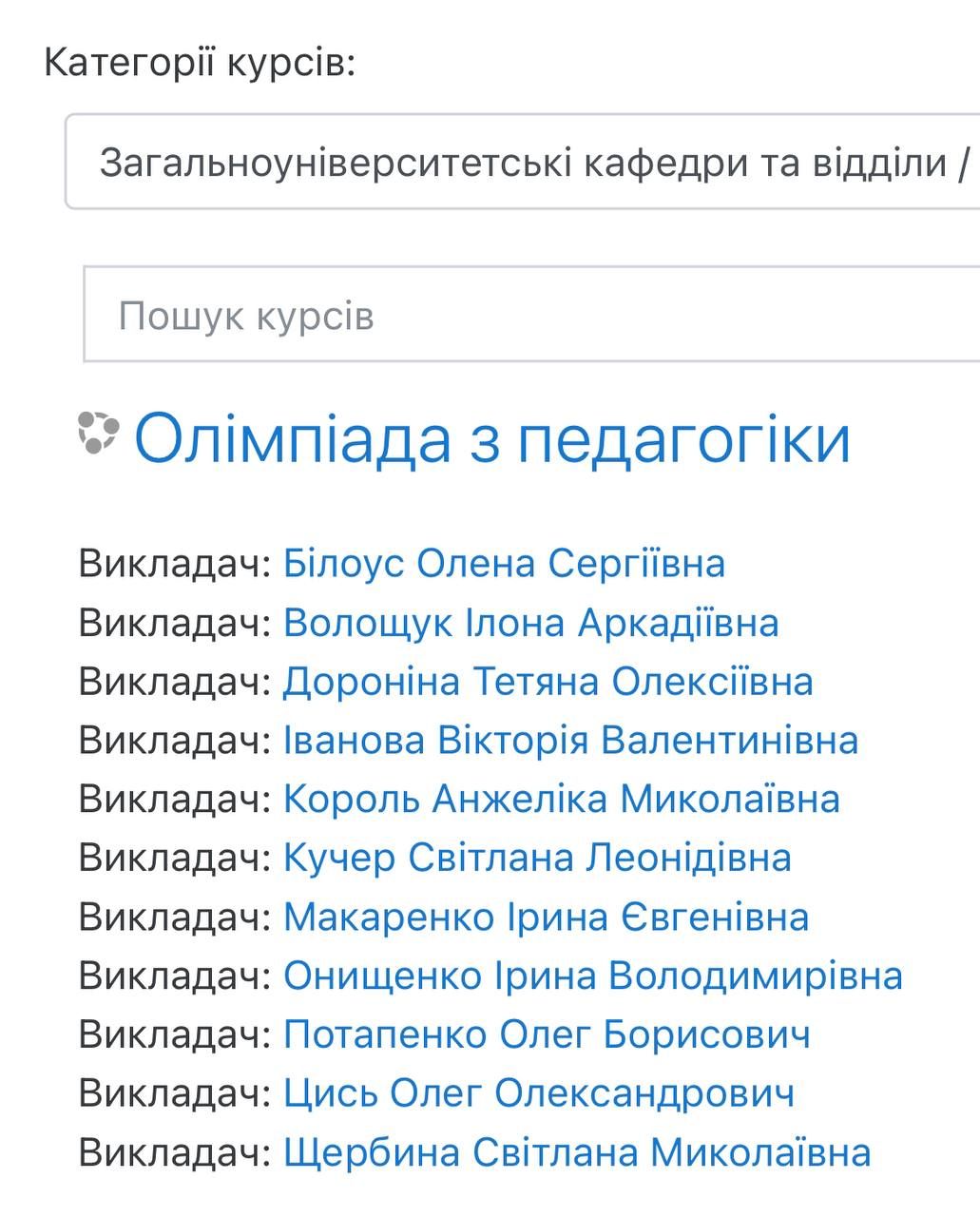Image resolution: width=980 pixels, height=1217 pixels.
Task: View Щербина Світлана Миколаївна profile
Action: (x=576, y=1152)
